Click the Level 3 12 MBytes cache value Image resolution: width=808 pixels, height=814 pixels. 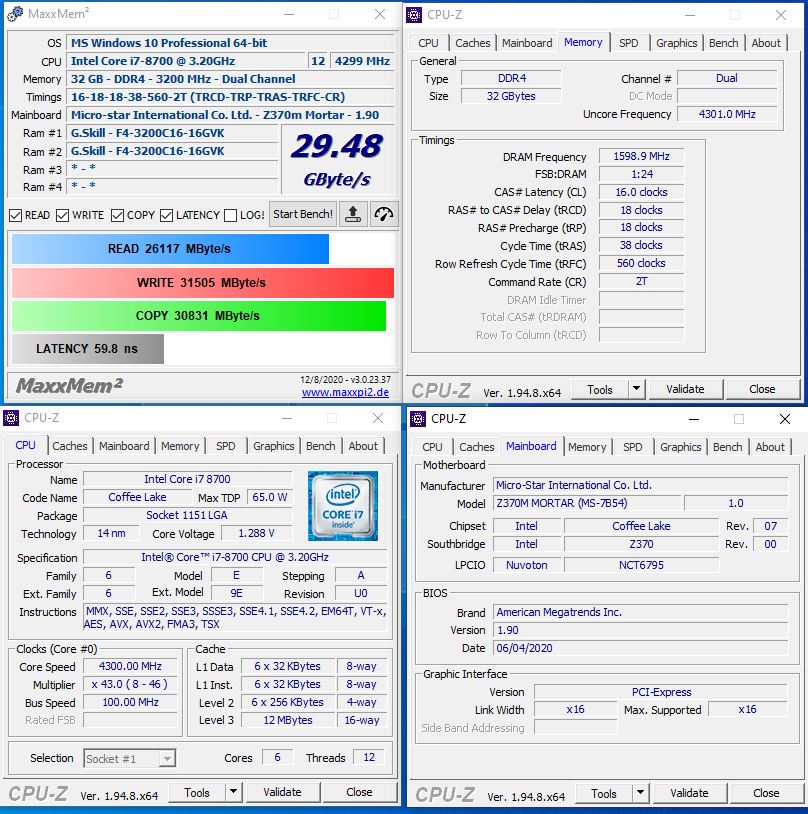point(288,720)
